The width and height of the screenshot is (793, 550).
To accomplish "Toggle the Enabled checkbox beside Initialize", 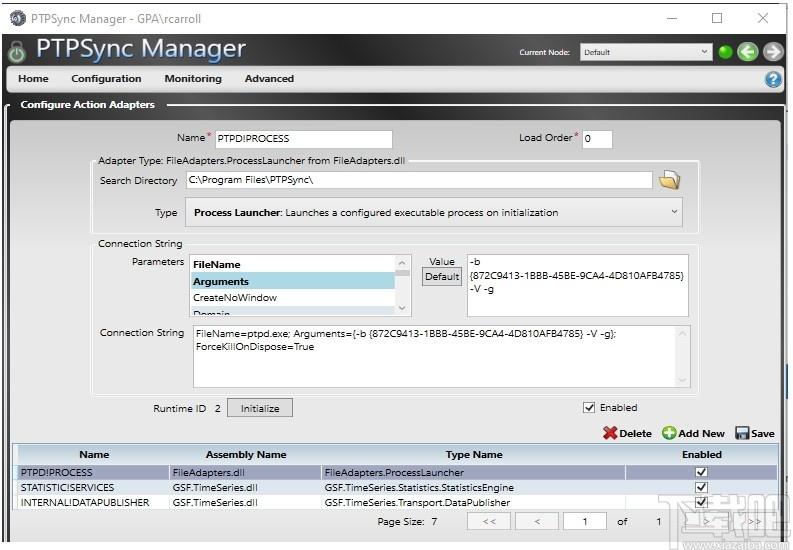I will 589,407.
